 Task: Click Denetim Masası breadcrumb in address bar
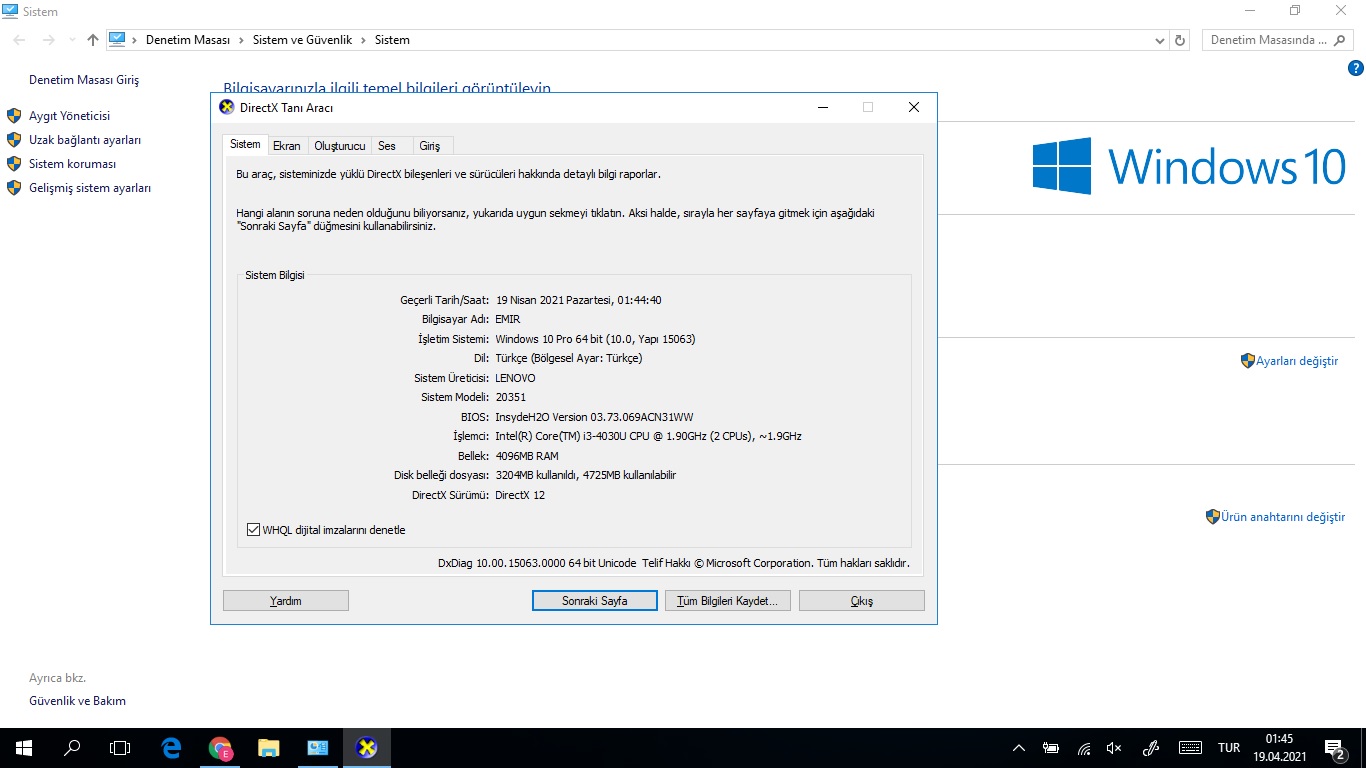(188, 40)
